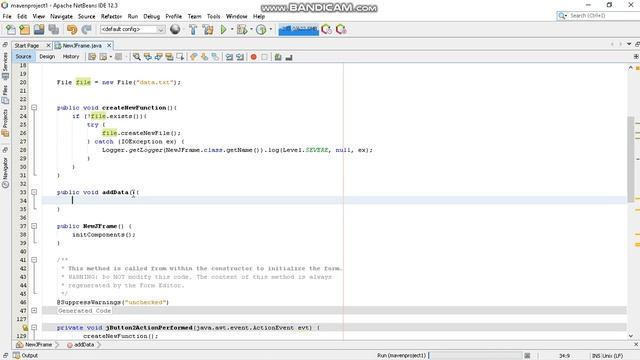The width and height of the screenshot is (640, 360).
Task: Collapse the jButton2ActionPerformed method fold
Action: pyautogui.click(x=34, y=328)
